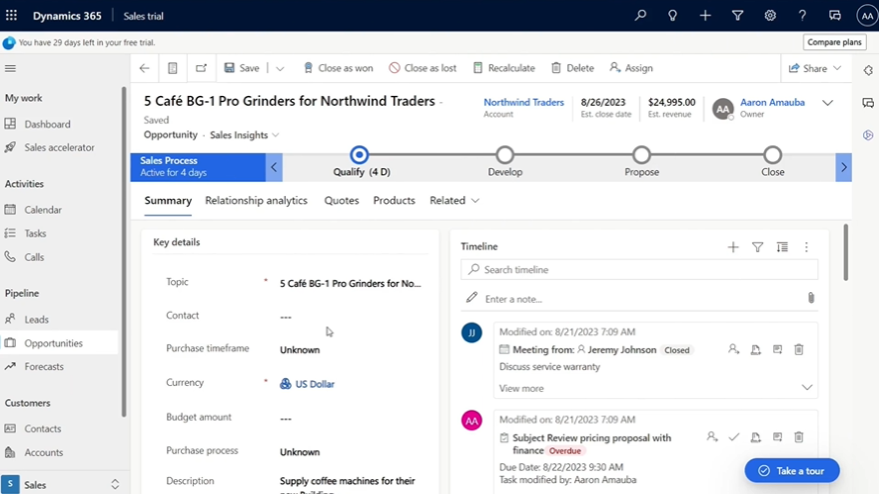Open the Dynamics 365 app launcher grid
The width and height of the screenshot is (880, 494).
pyautogui.click(x=12, y=16)
